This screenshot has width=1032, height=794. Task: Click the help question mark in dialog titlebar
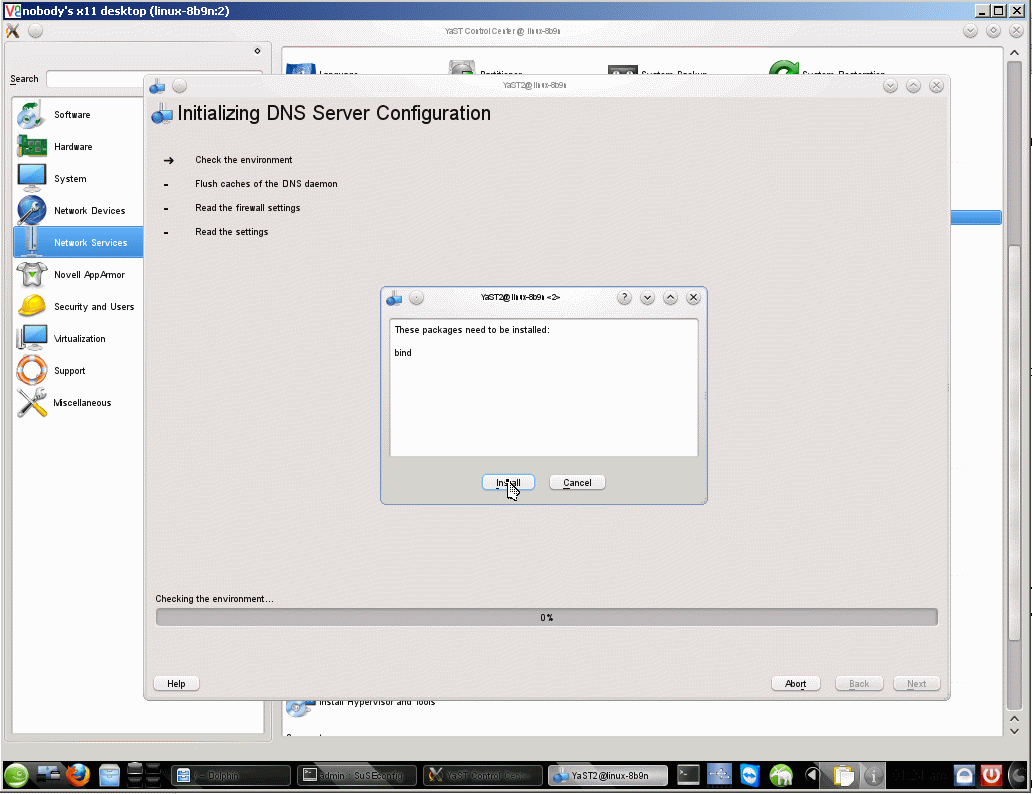[x=624, y=298]
